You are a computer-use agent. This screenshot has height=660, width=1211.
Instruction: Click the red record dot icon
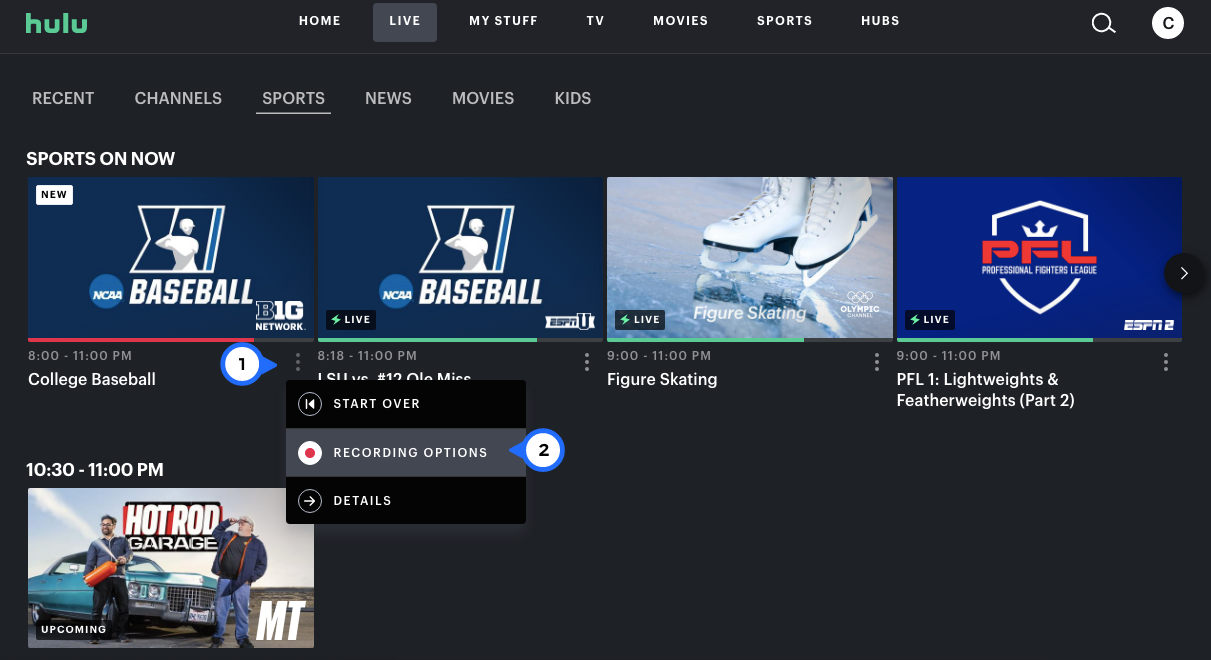coord(310,453)
